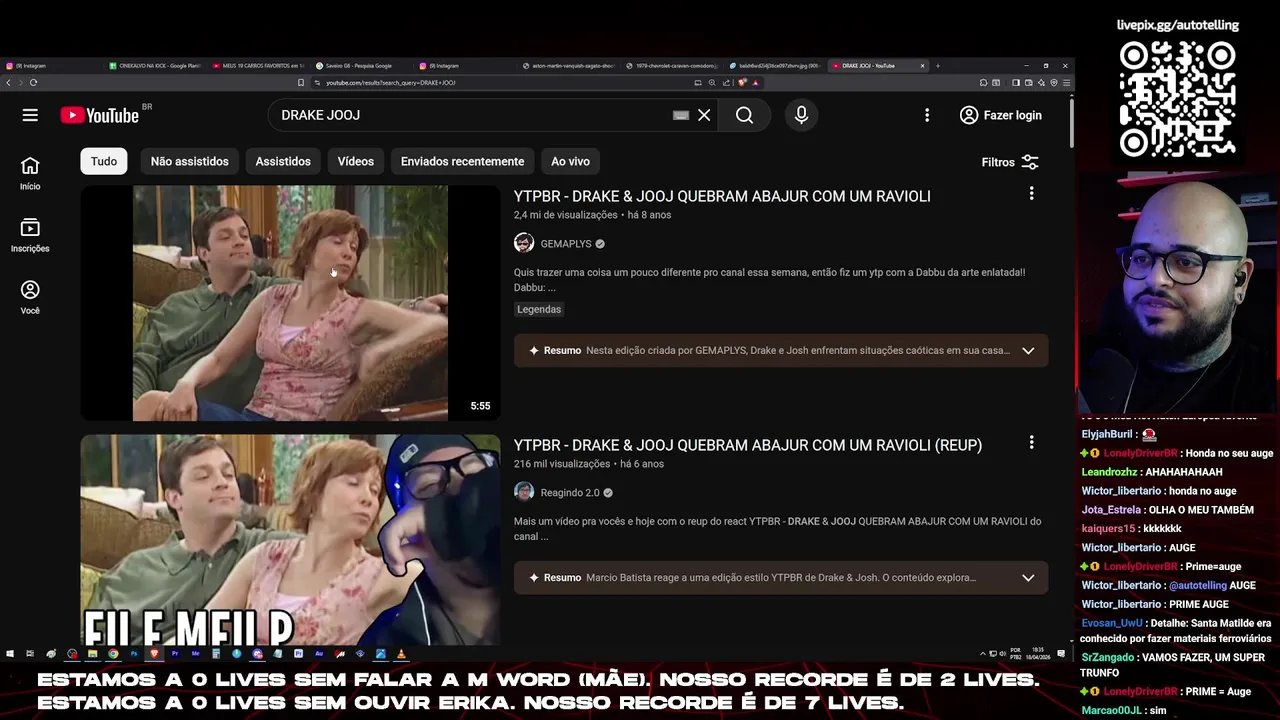This screenshot has width=1280, height=720.
Task: Click the YouTube logo to go home
Action: coord(100,115)
